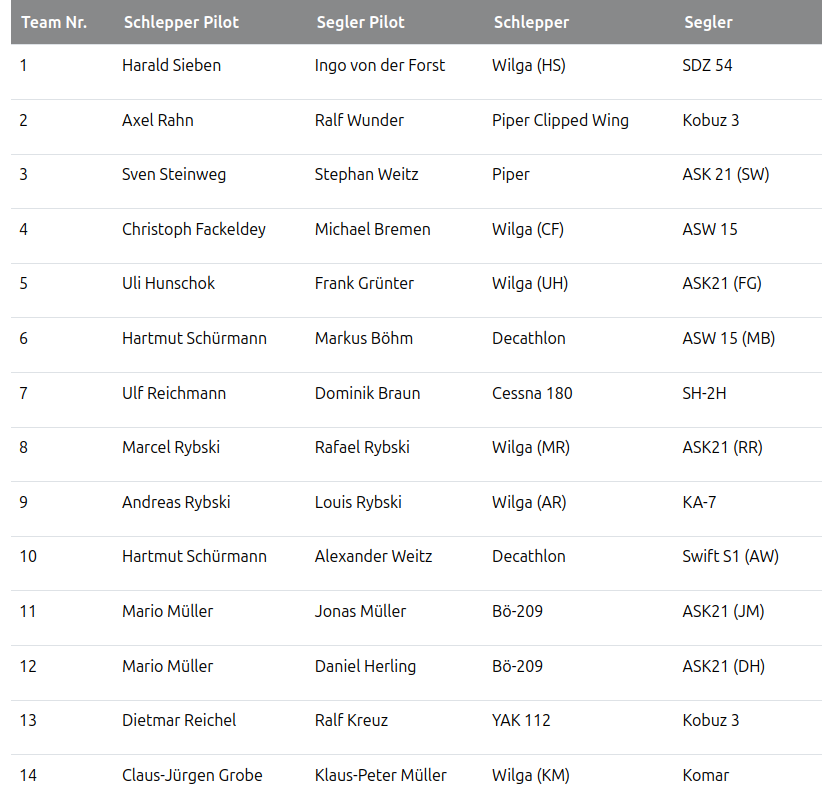
Task: Select the Schlepper column header
Action: point(531,22)
